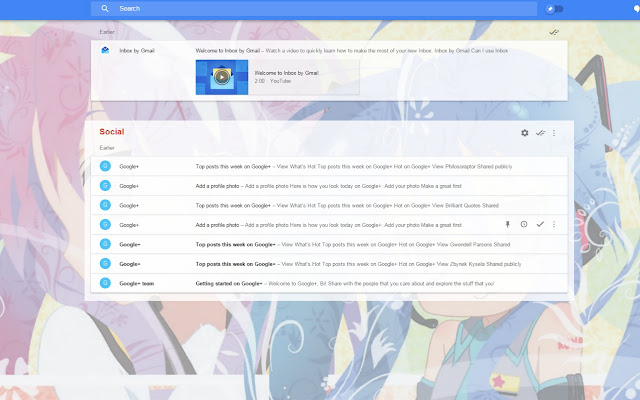Image resolution: width=640 pixels, height=400 pixels.
Task: Click avatar on Zbynek Kysela email row
Action: [105, 263]
